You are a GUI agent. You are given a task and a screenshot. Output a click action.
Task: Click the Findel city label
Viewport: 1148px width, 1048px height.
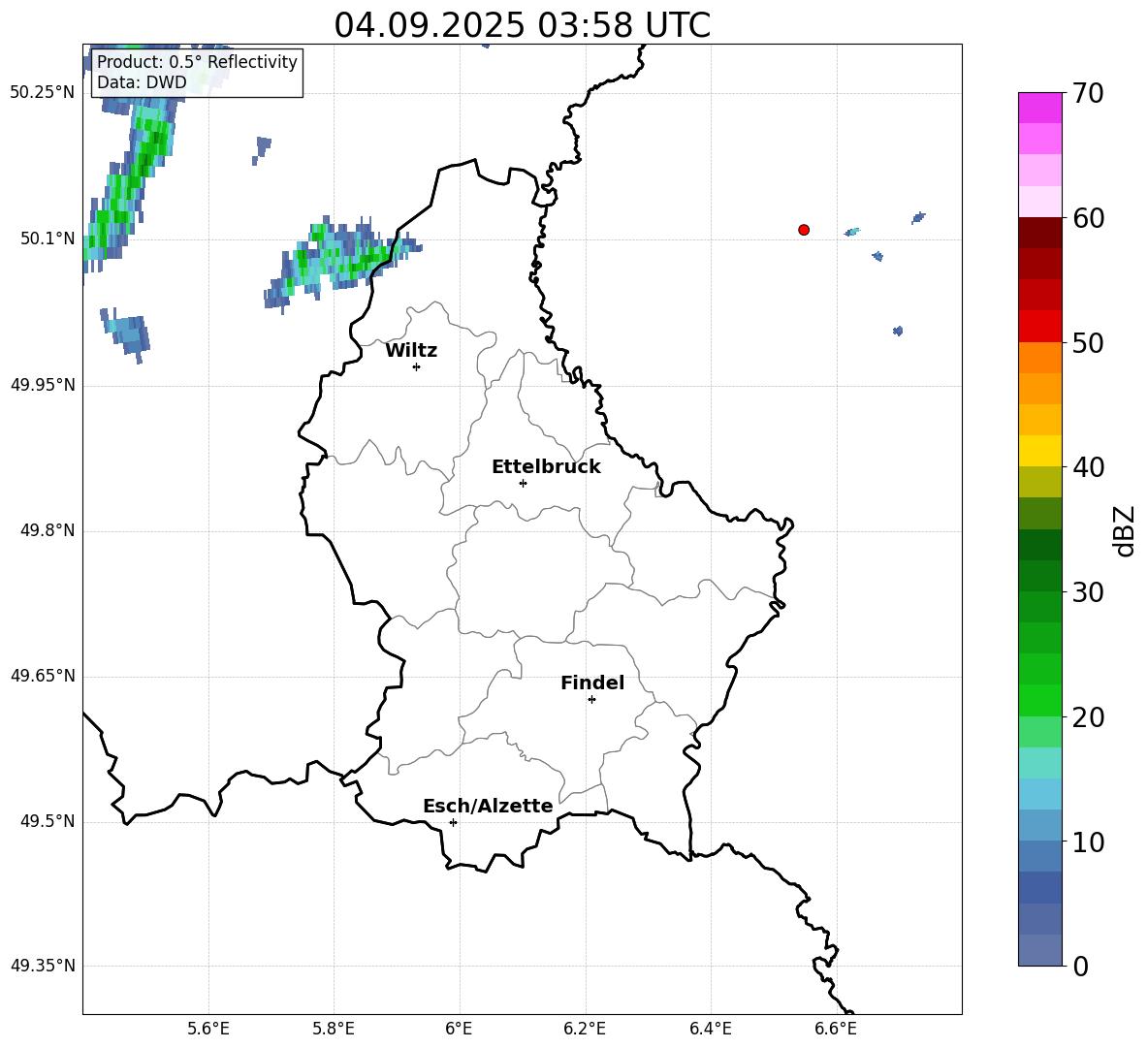(x=592, y=683)
